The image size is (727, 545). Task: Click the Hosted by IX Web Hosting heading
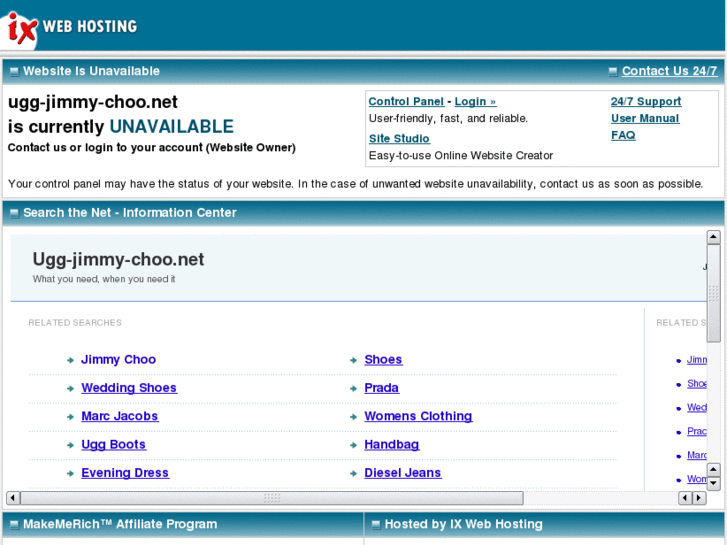[x=464, y=524]
